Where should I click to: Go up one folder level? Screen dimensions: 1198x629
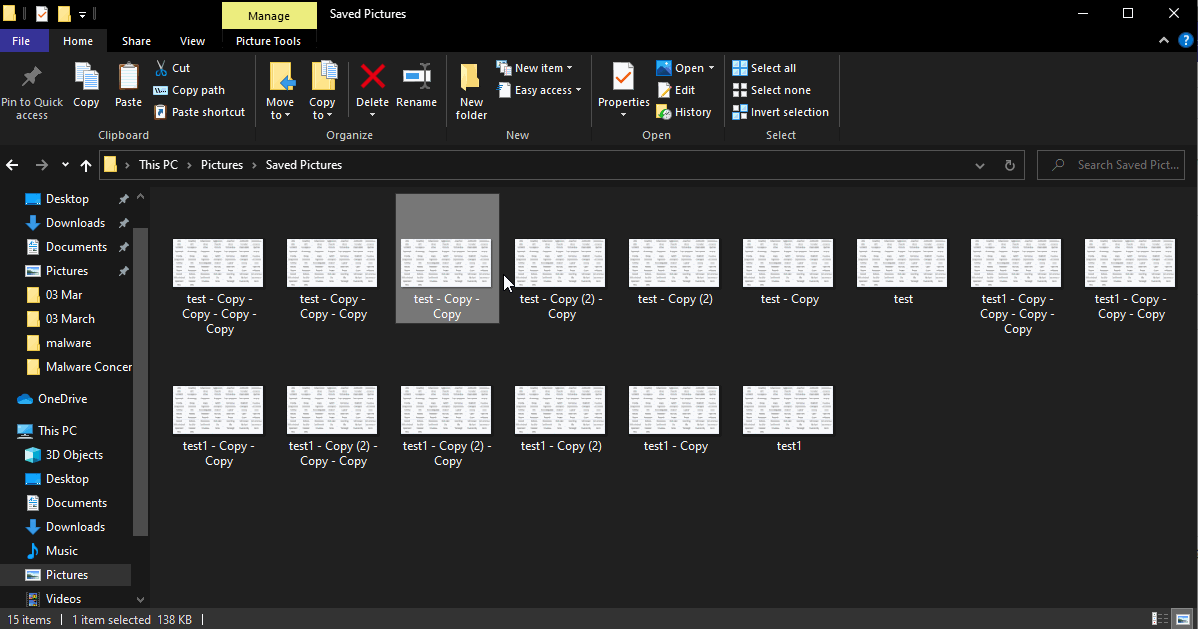tap(86, 165)
